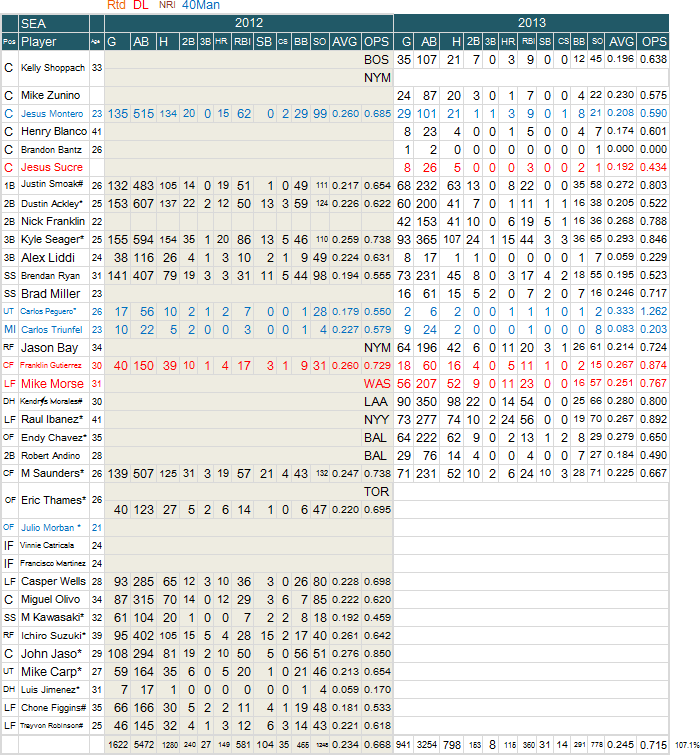This screenshot has height=755, width=700.
Task: Select the Brad Miller player name
Action: [51, 294]
